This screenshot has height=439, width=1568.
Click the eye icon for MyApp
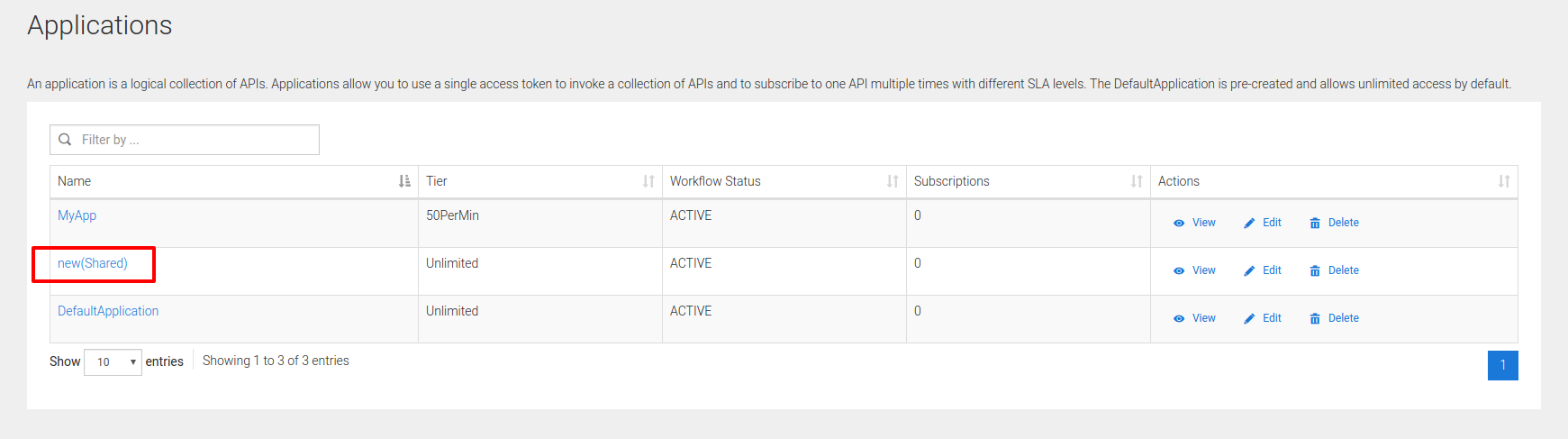(1179, 224)
